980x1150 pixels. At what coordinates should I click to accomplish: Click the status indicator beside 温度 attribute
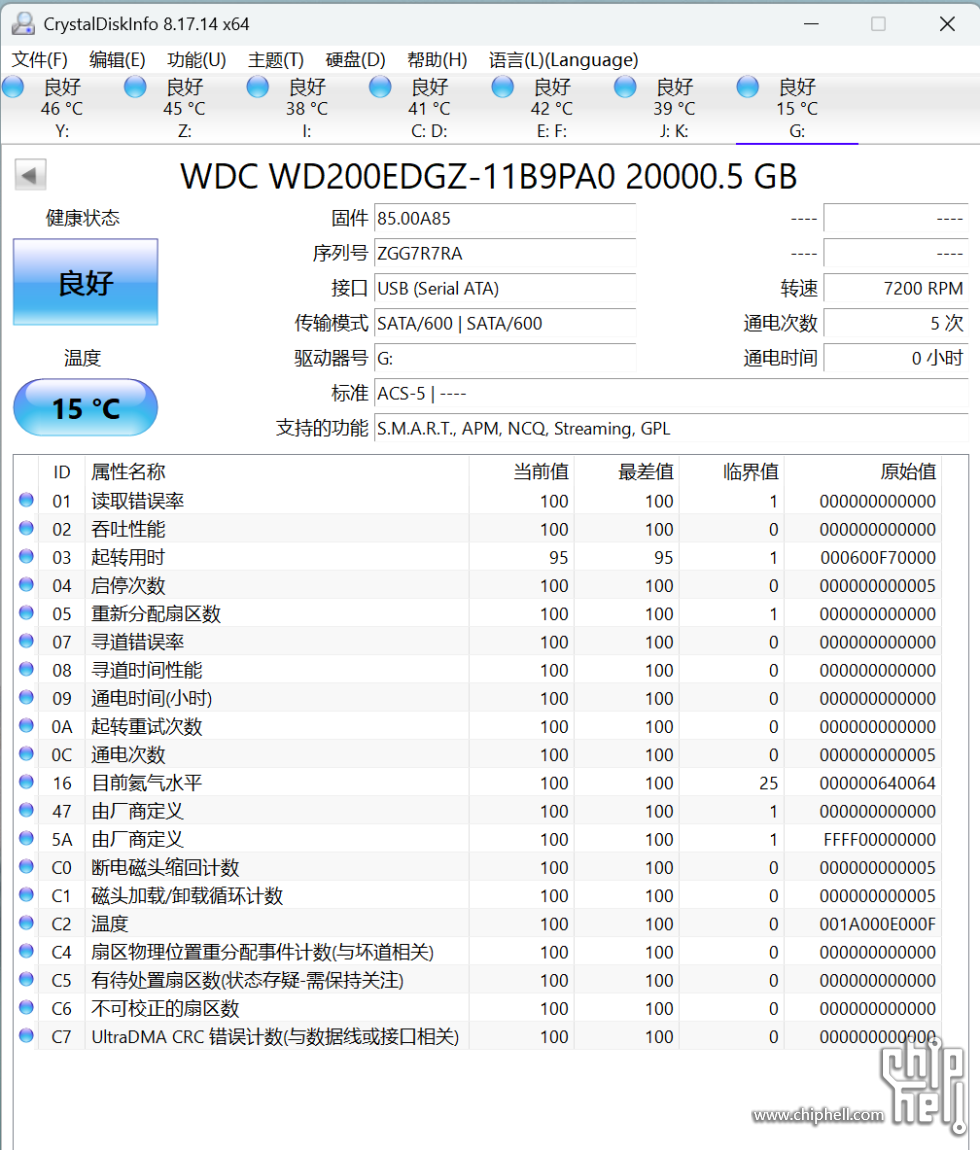pyautogui.click(x=25, y=924)
